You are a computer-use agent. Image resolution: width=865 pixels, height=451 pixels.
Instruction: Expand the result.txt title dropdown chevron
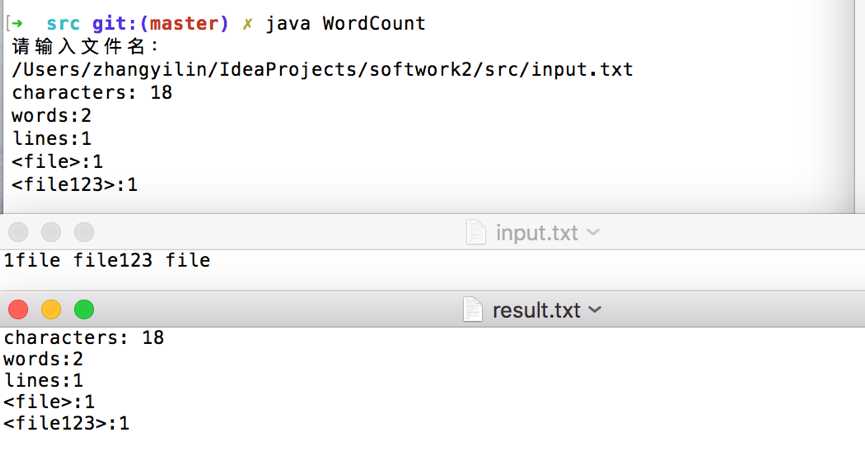595,310
